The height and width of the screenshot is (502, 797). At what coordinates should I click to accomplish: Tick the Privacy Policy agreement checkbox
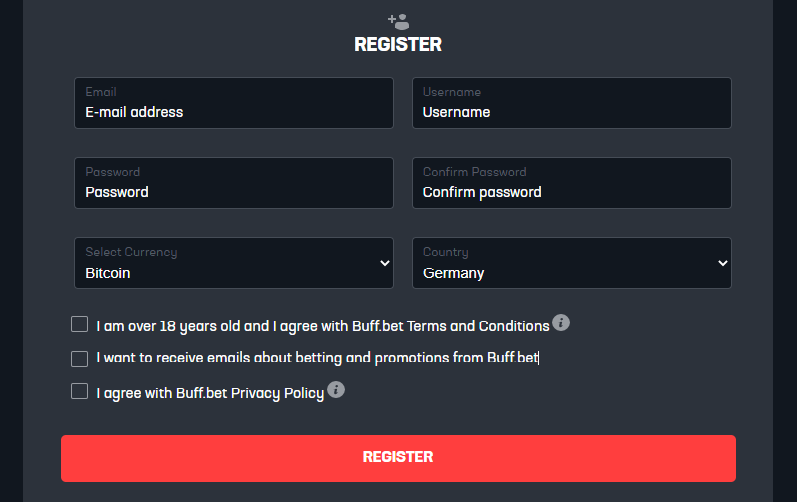point(79,391)
